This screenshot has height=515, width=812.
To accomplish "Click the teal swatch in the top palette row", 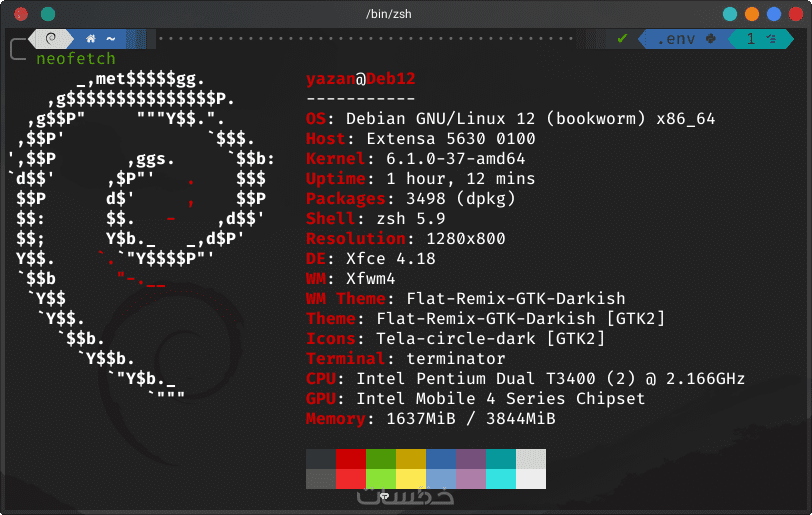I will tap(501, 459).
